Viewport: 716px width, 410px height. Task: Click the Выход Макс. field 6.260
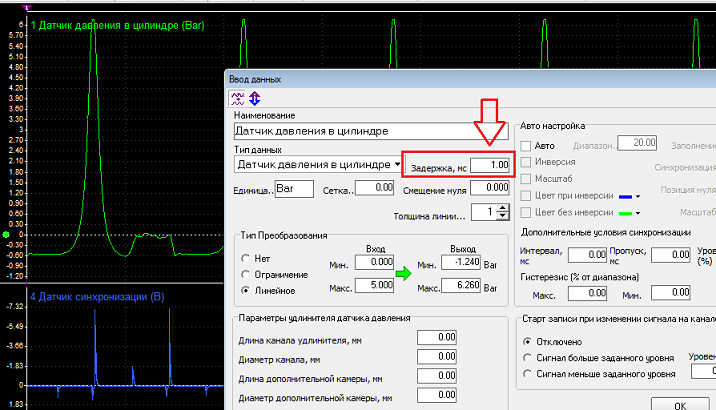(461, 285)
